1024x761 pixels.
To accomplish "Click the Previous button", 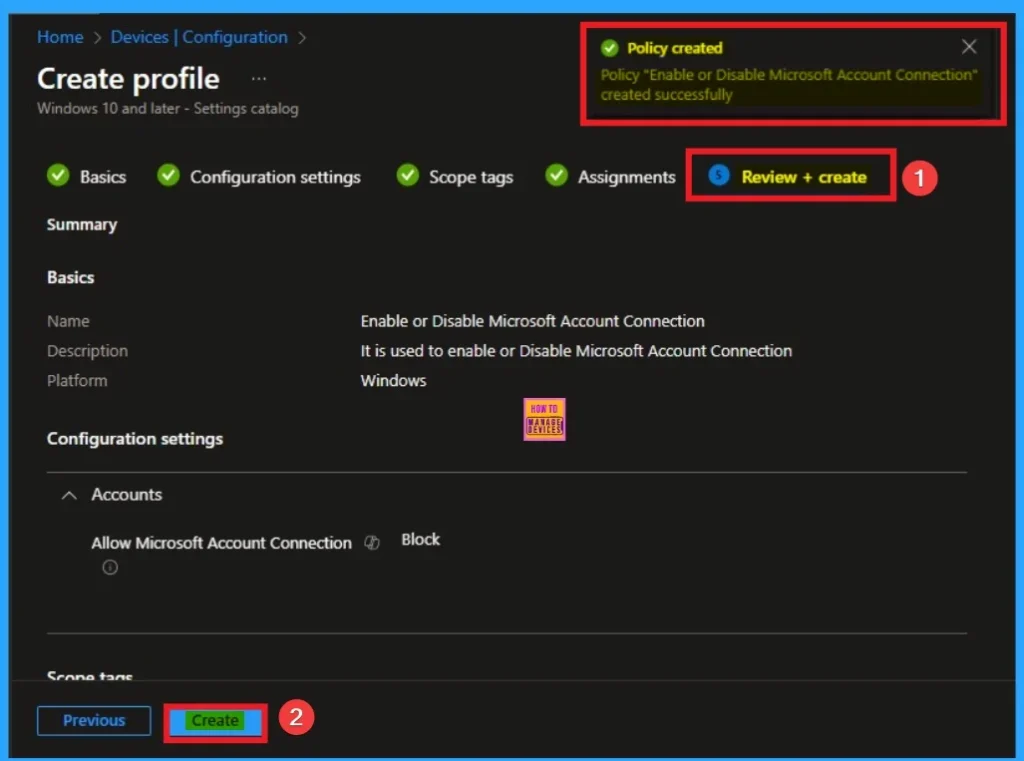I will [x=94, y=721].
